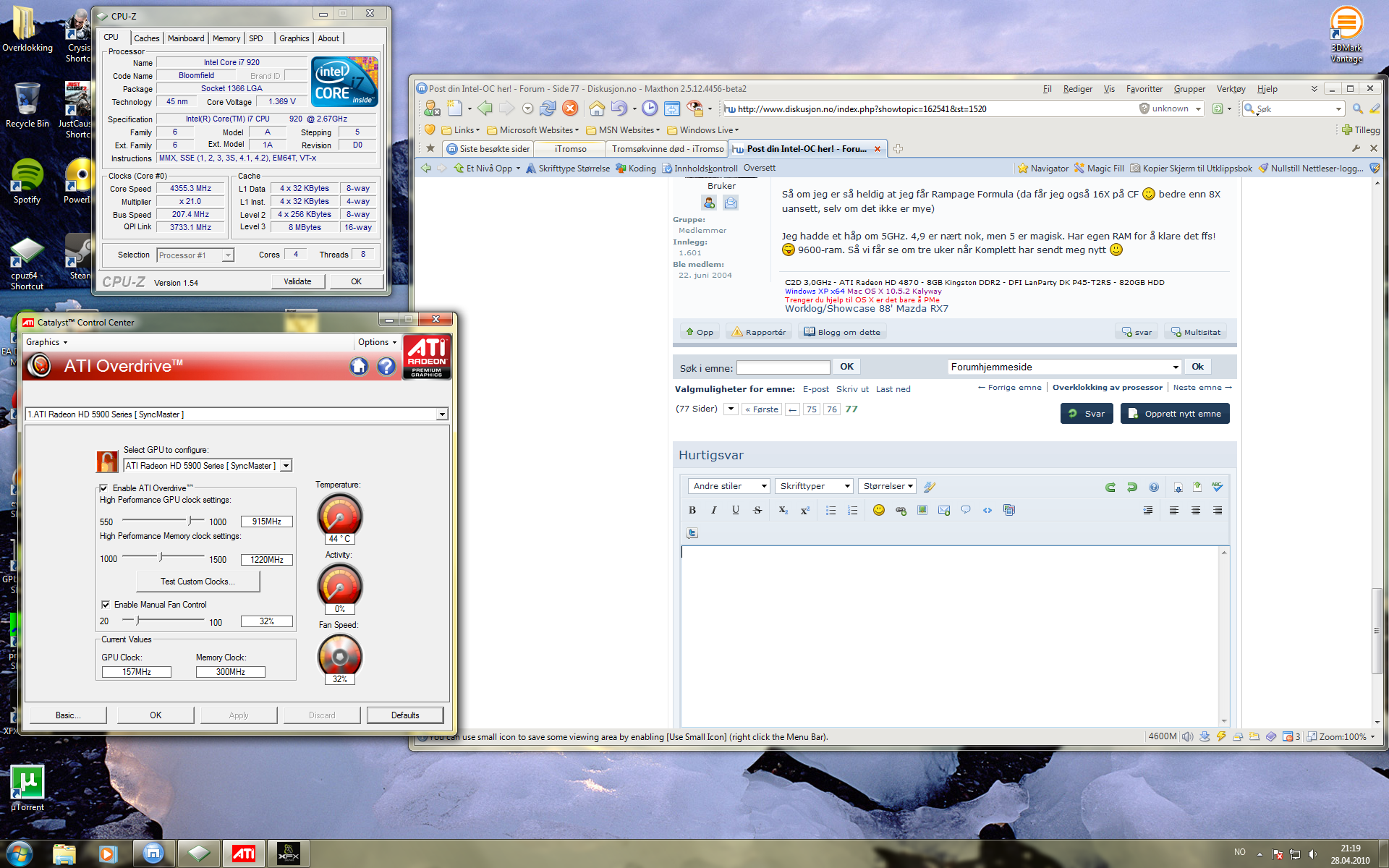Open the Størrelser dropdown
Viewport: 1389px width, 868px height.
[888, 486]
